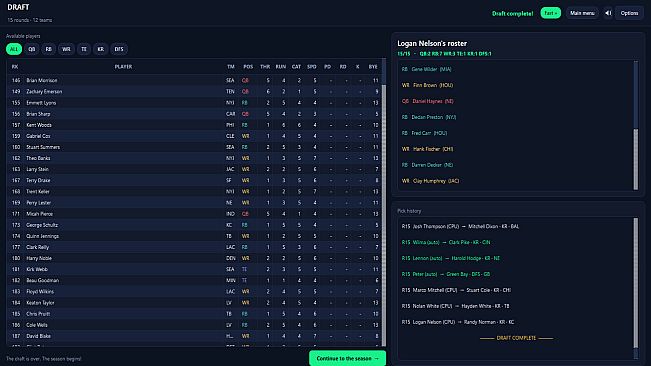The height and width of the screenshot is (366, 651).
Task: Select player Floyd Wilkins row
Action: (x=193, y=292)
